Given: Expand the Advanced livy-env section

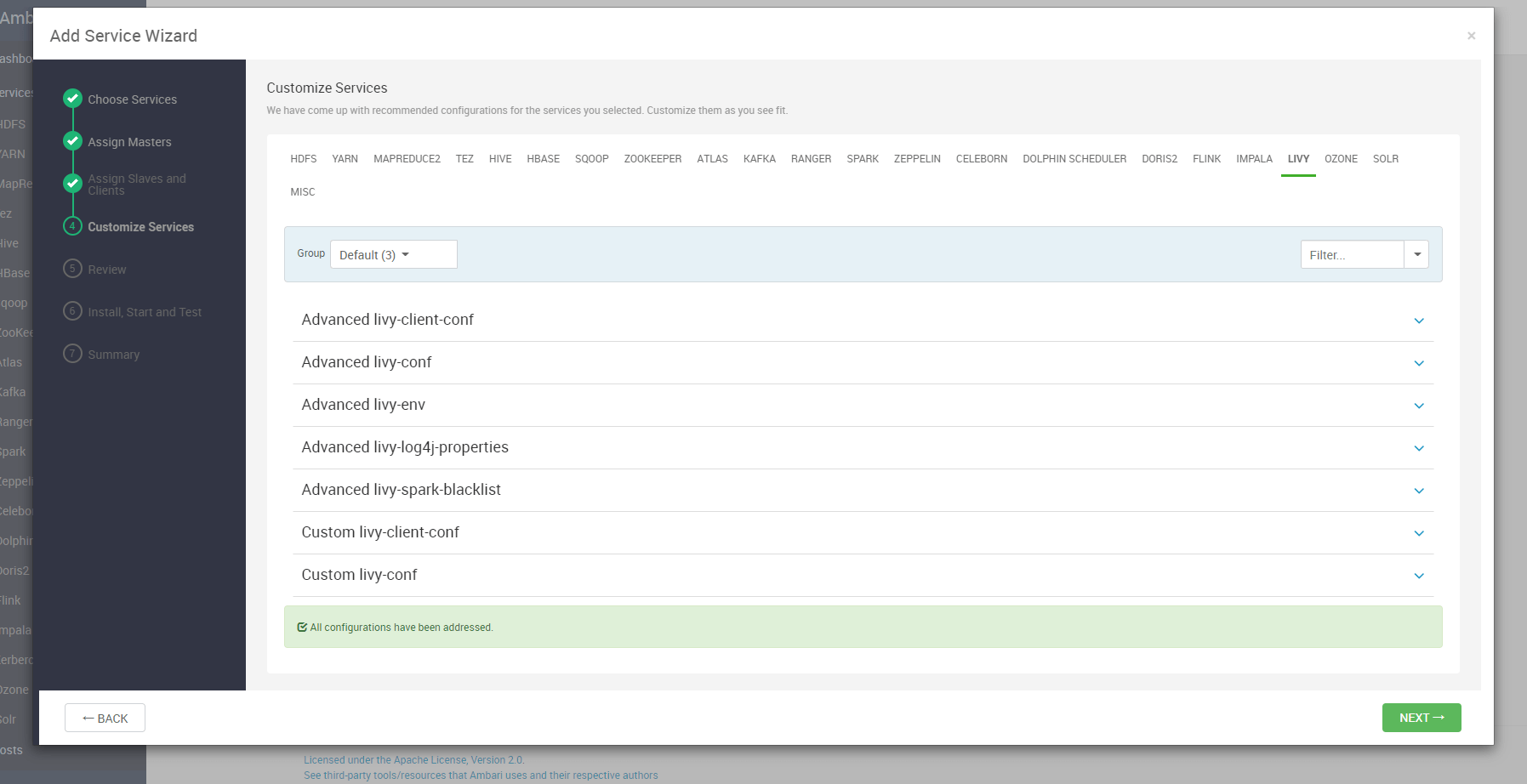Looking at the screenshot, I should (x=1418, y=406).
